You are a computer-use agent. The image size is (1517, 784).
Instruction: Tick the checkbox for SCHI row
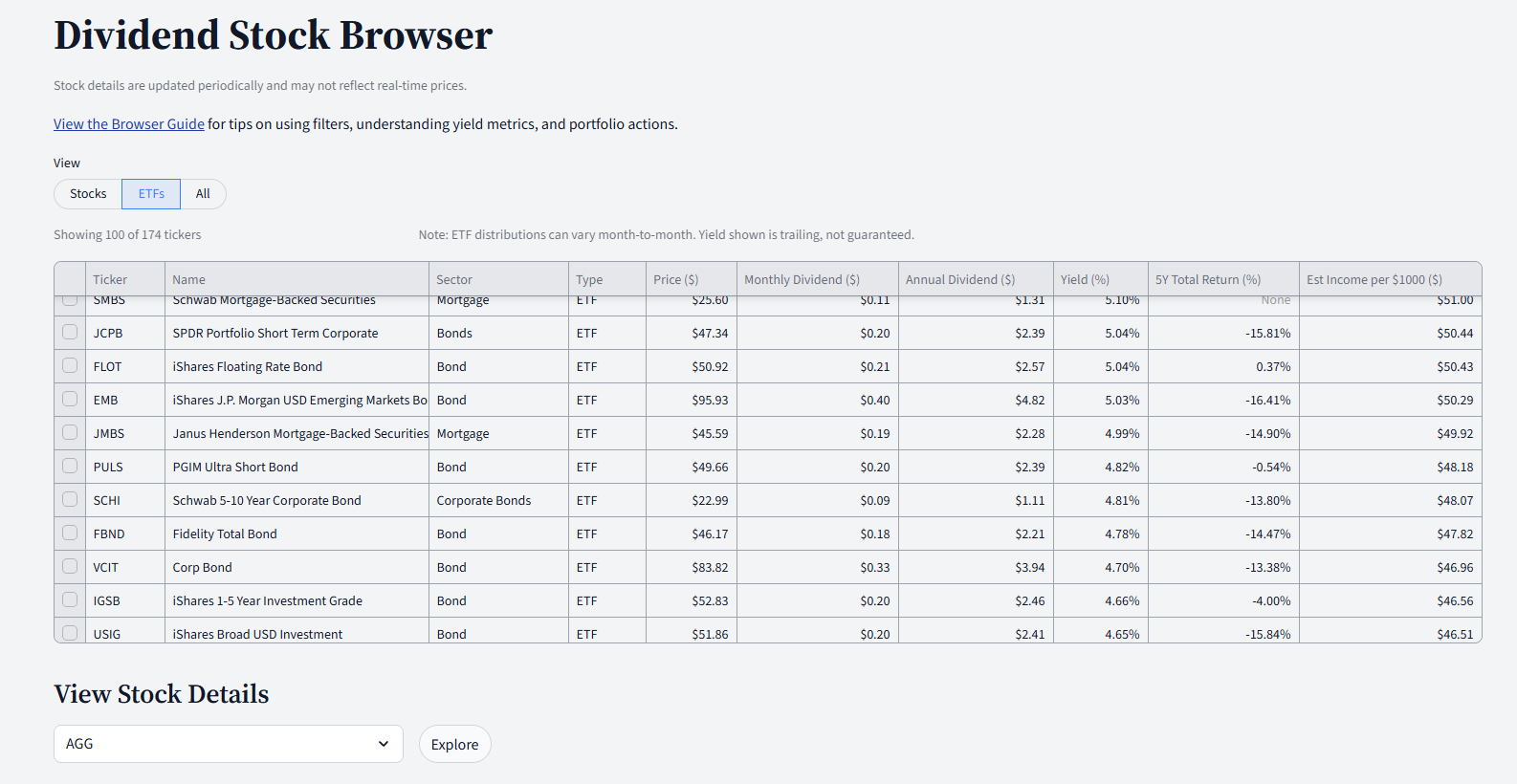pyautogui.click(x=70, y=499)
